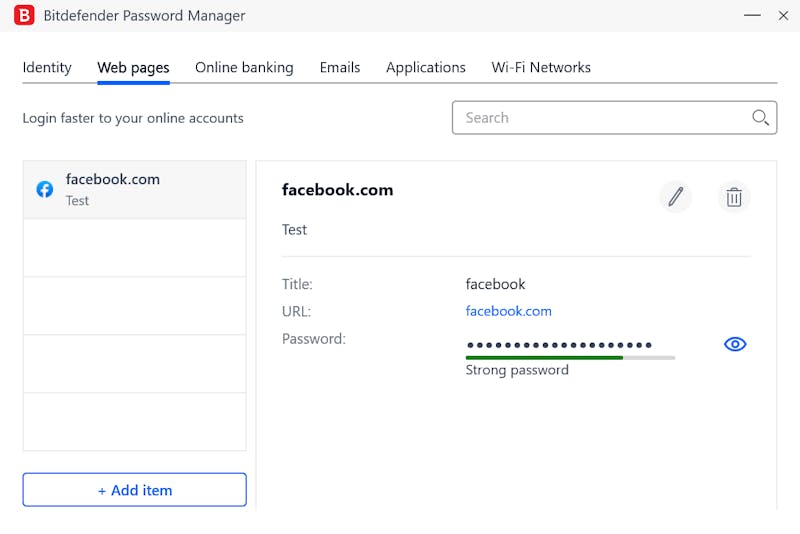This screenshot has height=534, width=800.
Task: Click the password strength bar
Action: (x=570, y=358)
